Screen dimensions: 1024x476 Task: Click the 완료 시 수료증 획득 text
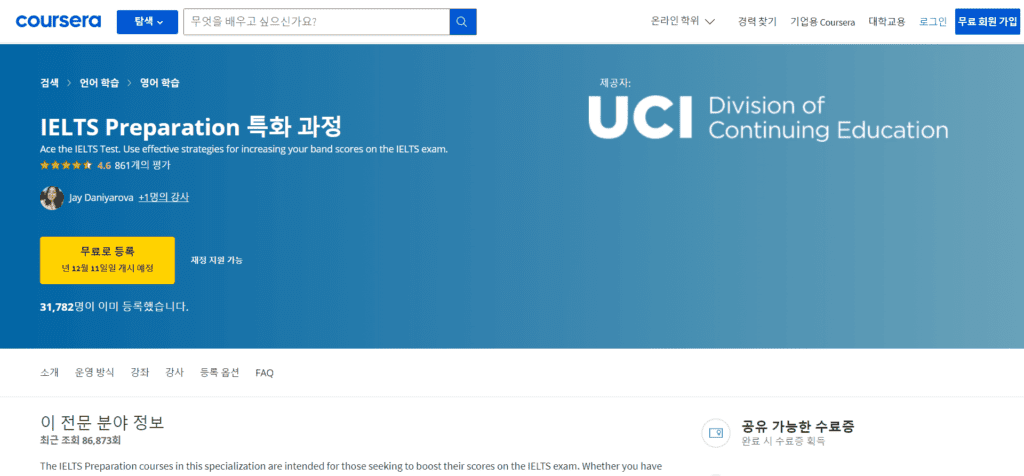784,441
